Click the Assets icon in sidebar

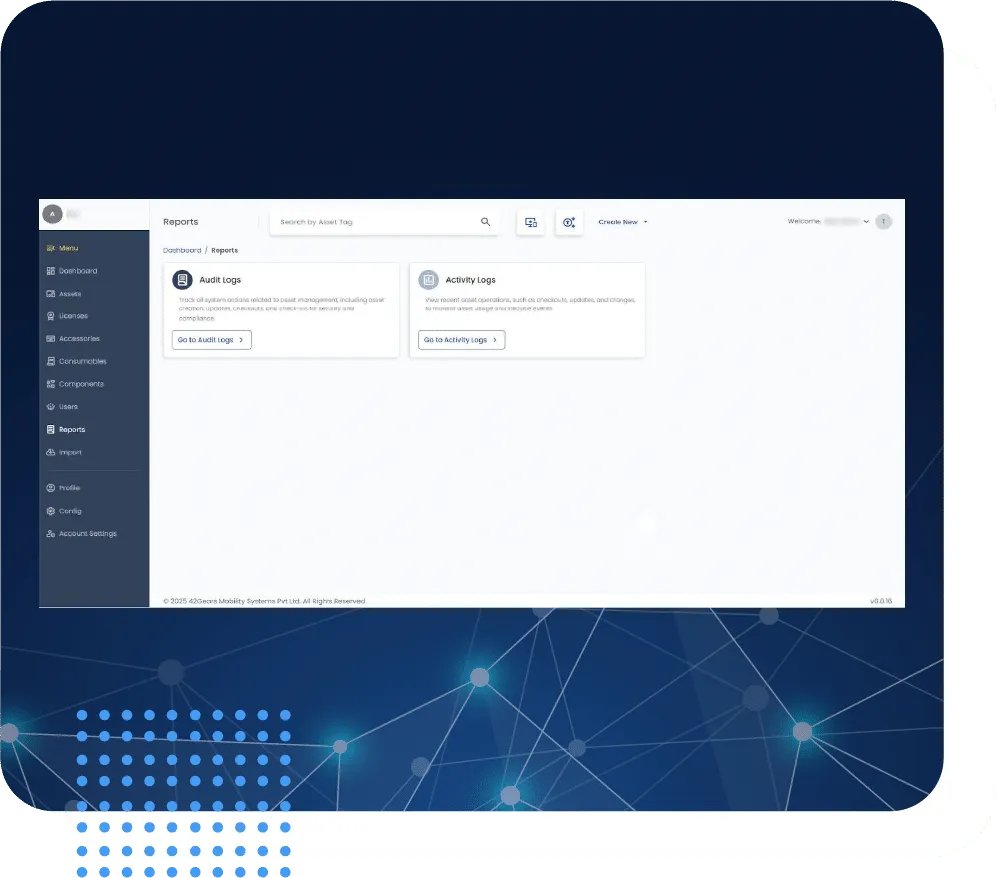pyautogui.click(x=51, y=294)
